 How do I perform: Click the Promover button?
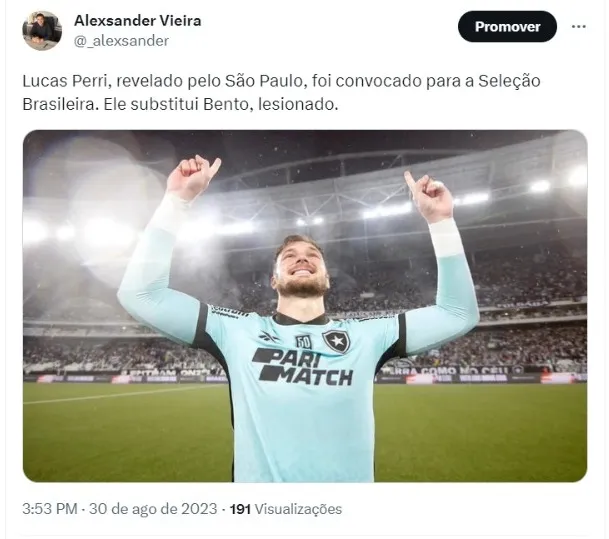pos(507,26)
